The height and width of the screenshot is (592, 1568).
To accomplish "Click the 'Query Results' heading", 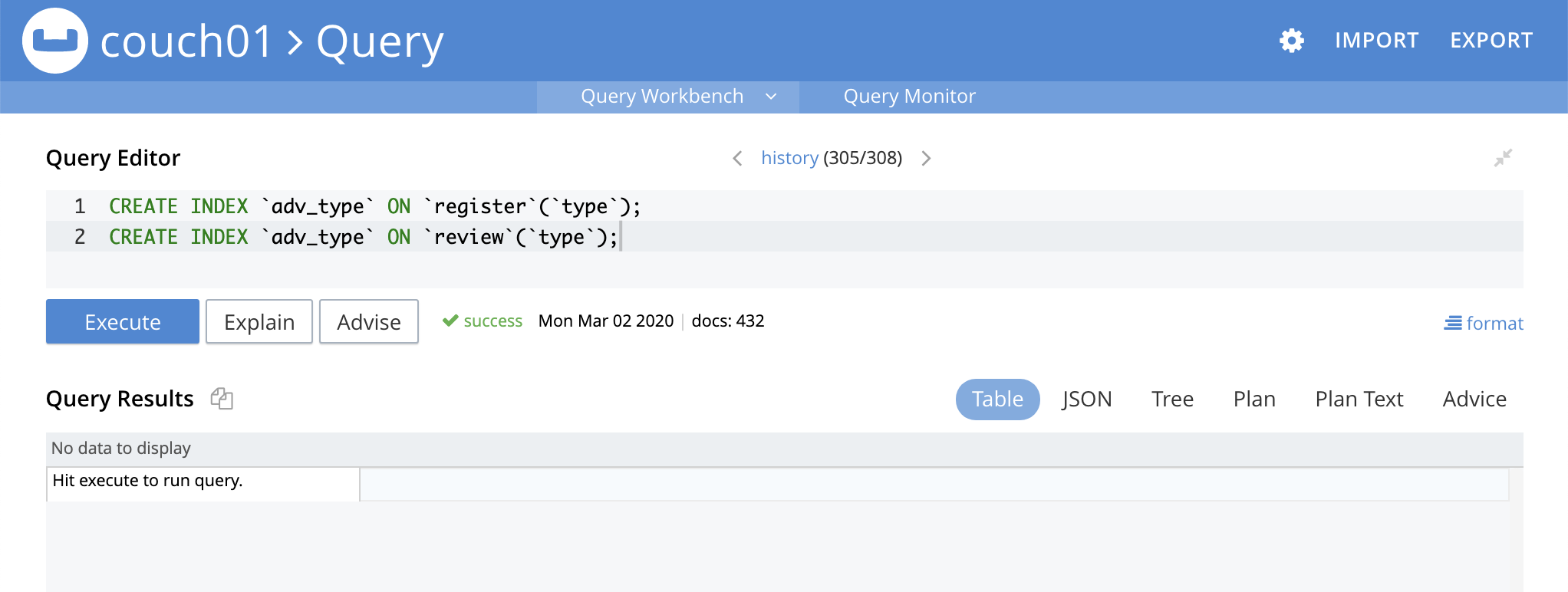I will coord(120,399).
